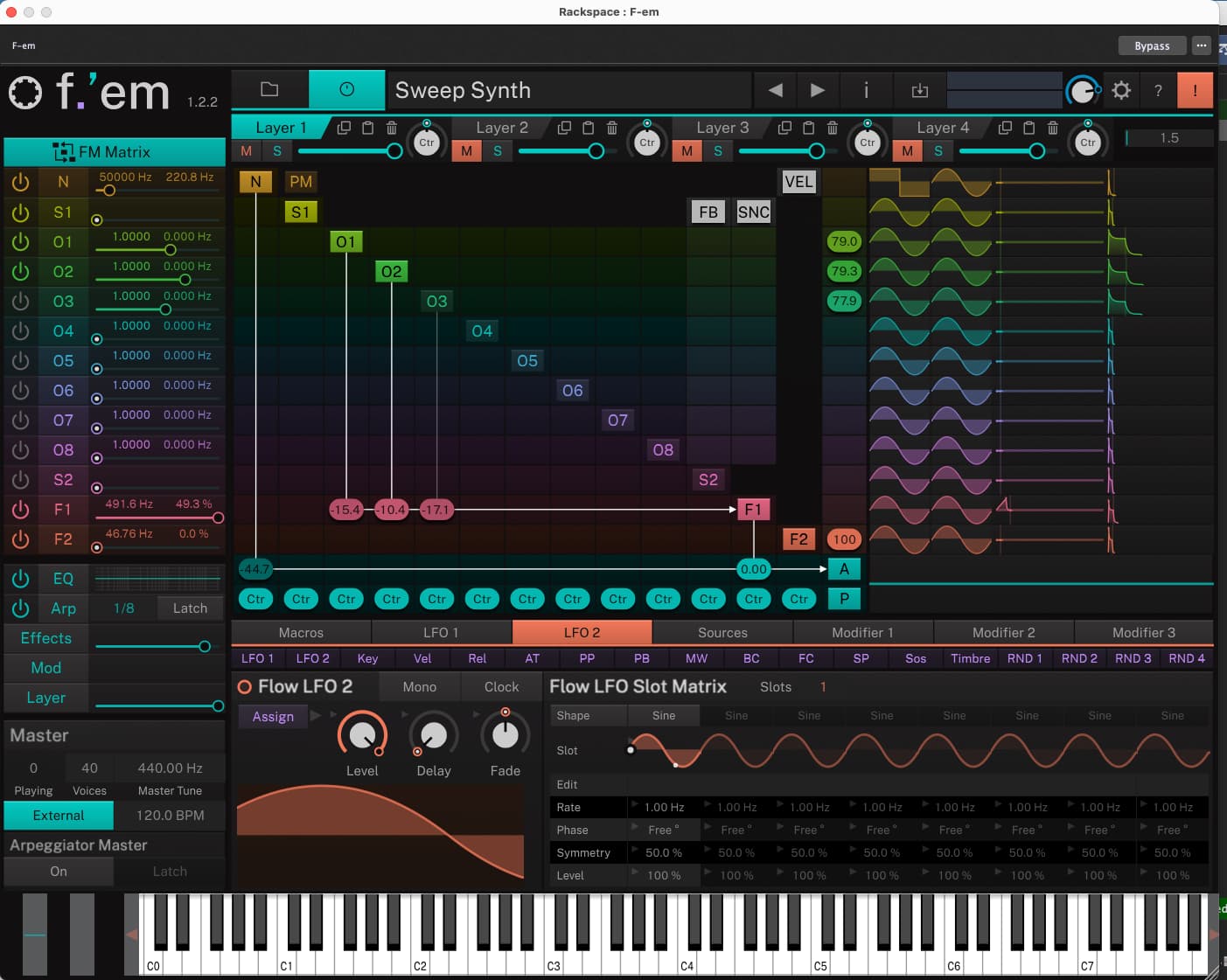Paste into Layer 3 clipboard icon
Viewport: 1227px width, 980px height.
pos(809,128)
